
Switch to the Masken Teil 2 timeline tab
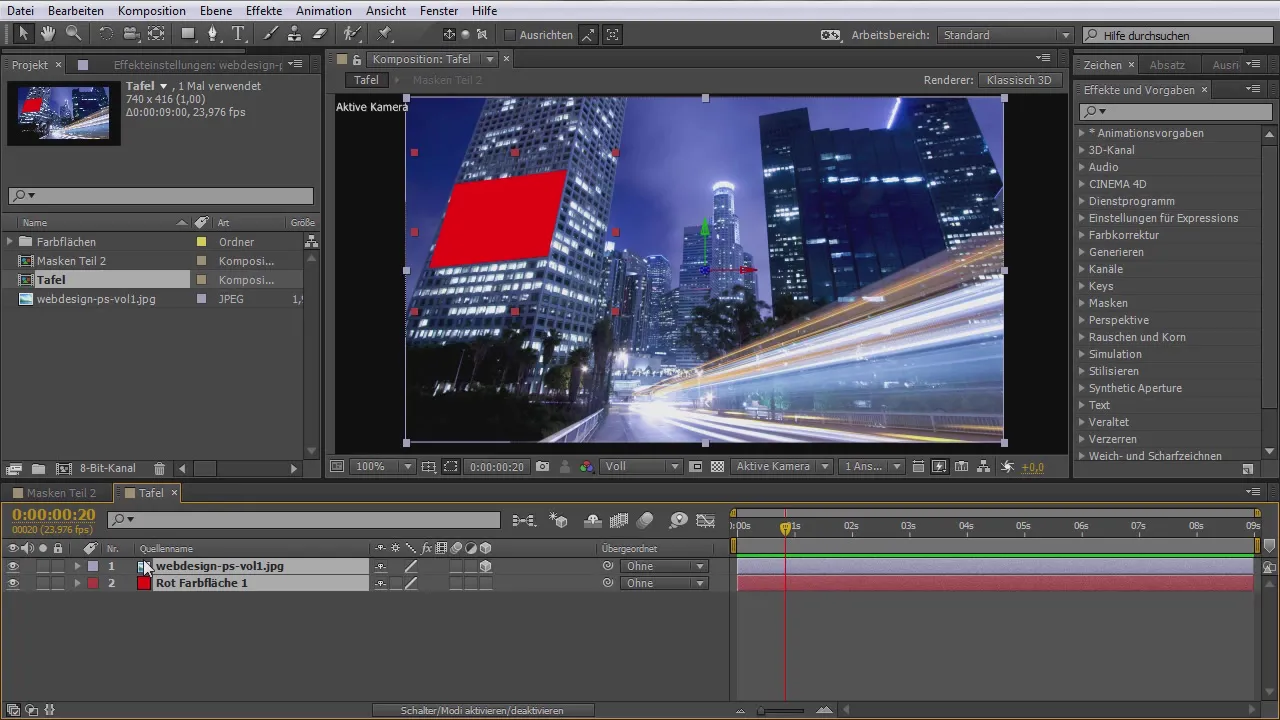(x=61, y=493)
